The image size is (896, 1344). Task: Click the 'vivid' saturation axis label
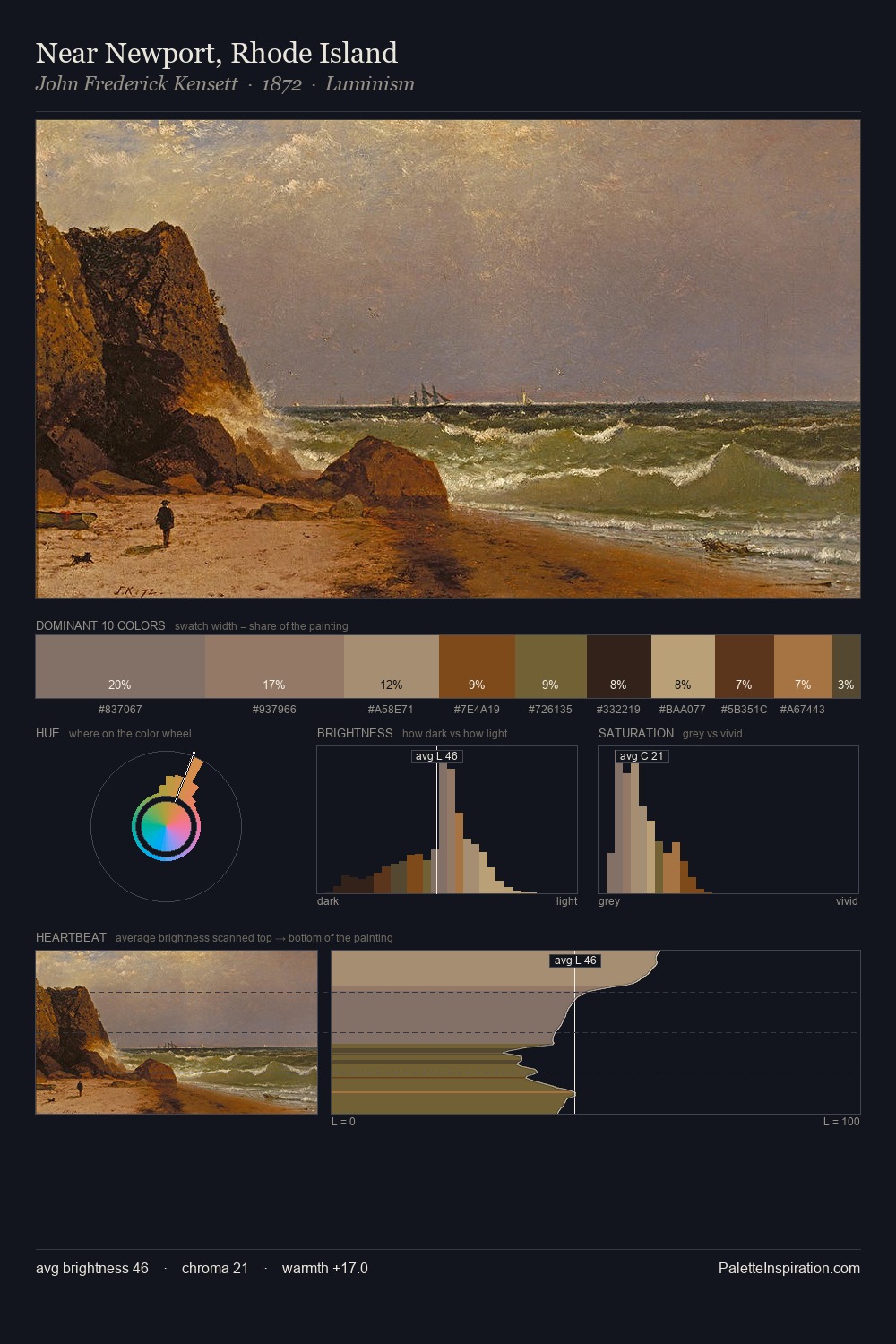[847, 901]
